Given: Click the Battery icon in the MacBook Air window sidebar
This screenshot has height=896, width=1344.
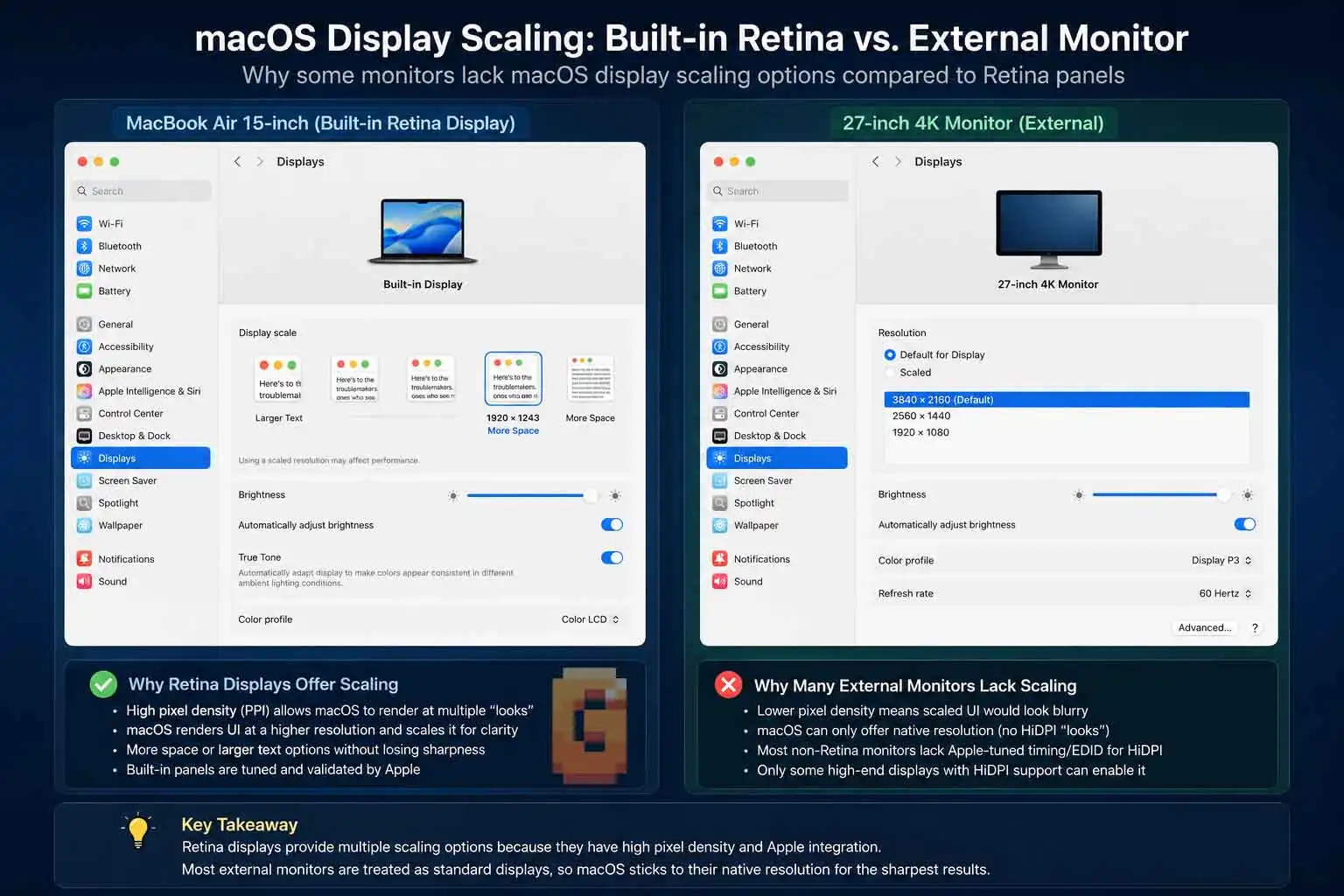Looking at the screenshot, I should (84, 291).
